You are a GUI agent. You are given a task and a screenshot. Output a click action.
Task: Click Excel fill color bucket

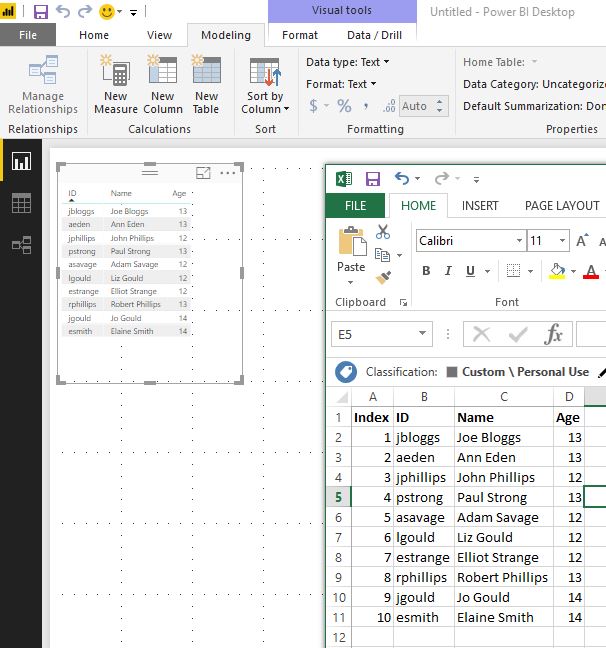(557, 271)
